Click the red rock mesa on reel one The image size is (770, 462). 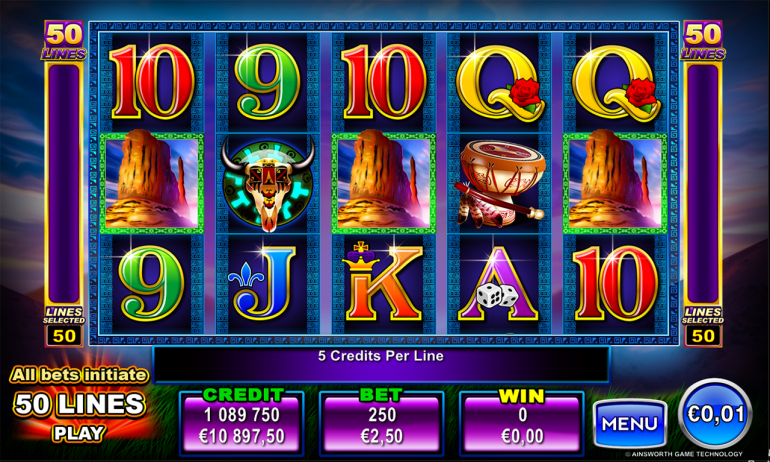152,183
